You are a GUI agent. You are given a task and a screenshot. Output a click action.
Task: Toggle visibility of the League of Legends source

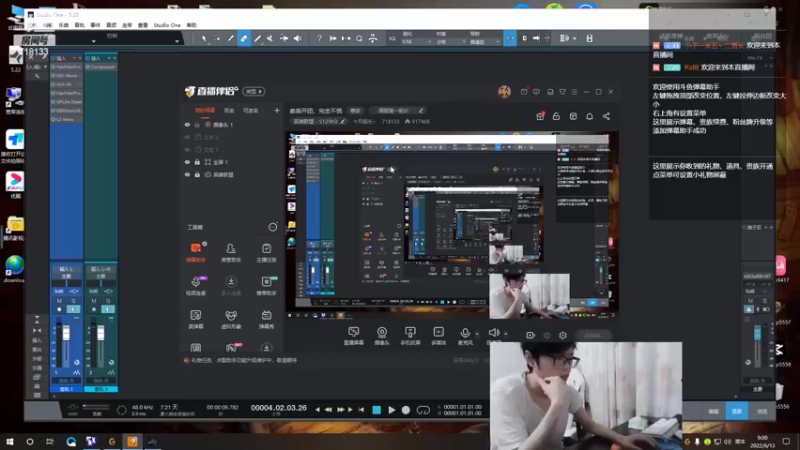click(187, 174)
